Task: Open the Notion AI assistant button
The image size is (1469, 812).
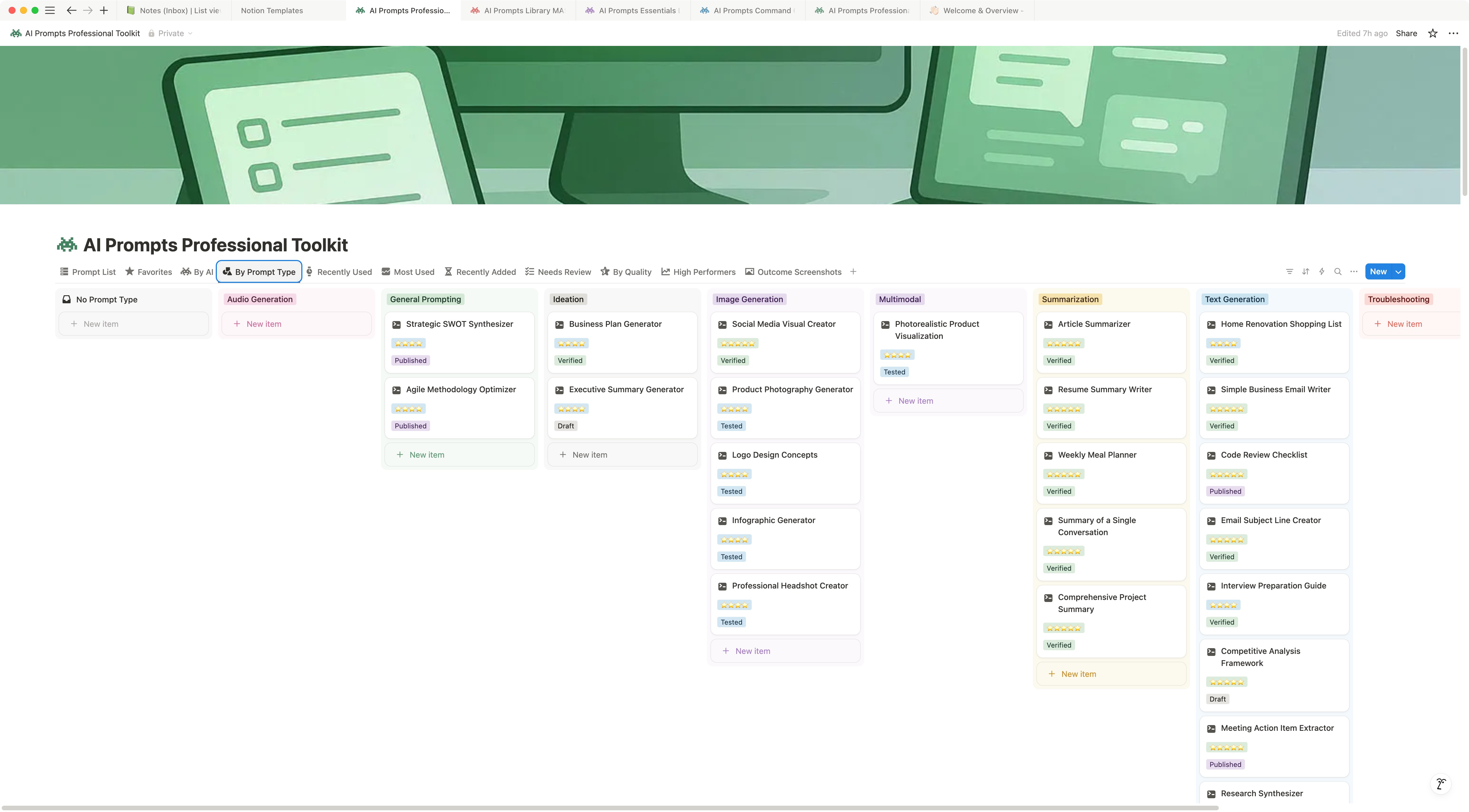Action: pos(1441,784)
